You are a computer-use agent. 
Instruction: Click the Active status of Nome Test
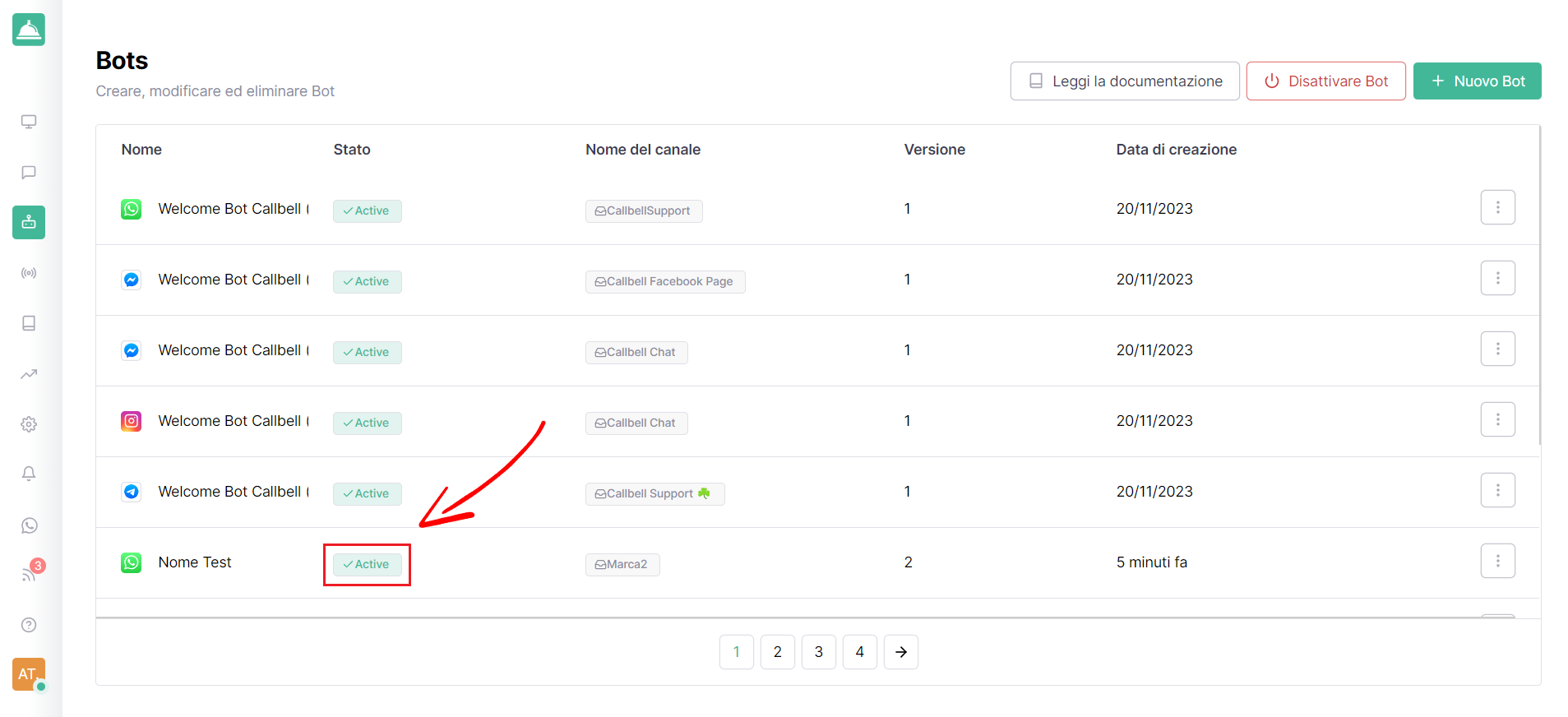[x=367, y=564]
